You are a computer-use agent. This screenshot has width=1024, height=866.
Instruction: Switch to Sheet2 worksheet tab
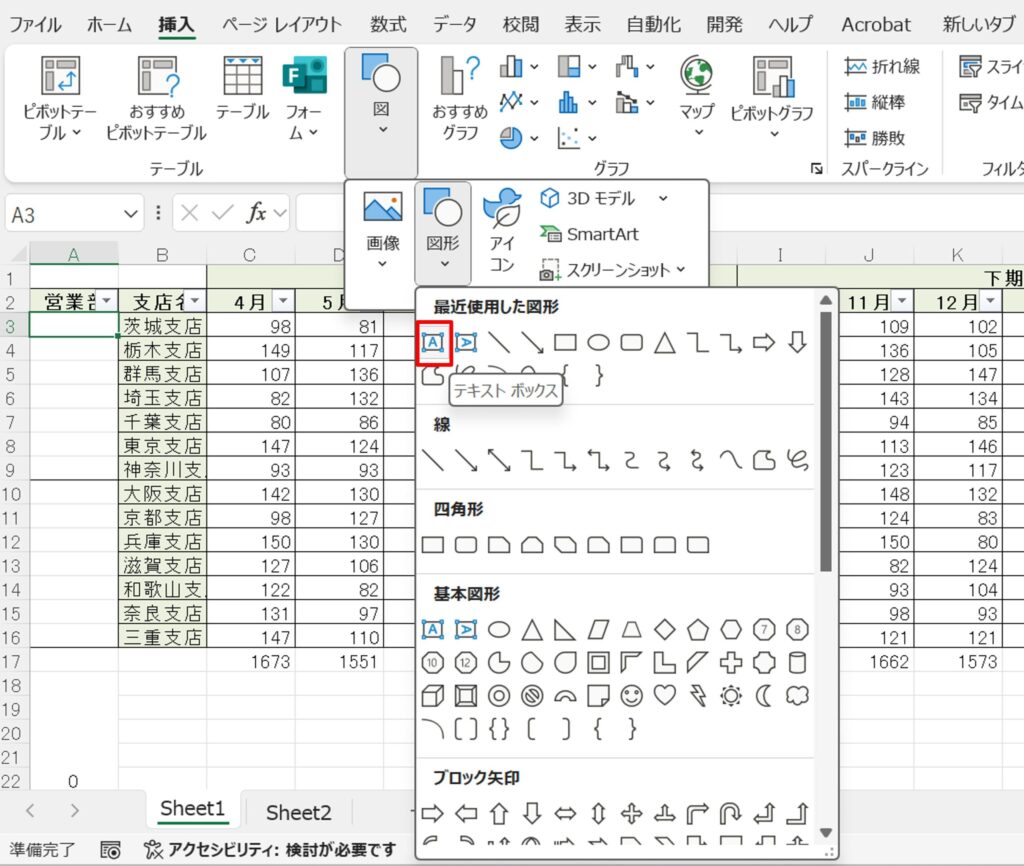[298, 812]
